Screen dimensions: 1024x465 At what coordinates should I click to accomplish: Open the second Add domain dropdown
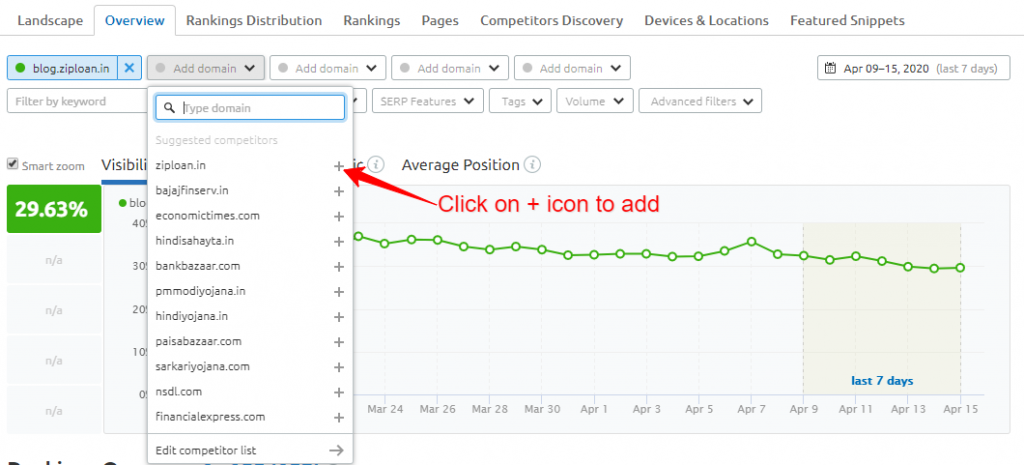tap(328, 68)
